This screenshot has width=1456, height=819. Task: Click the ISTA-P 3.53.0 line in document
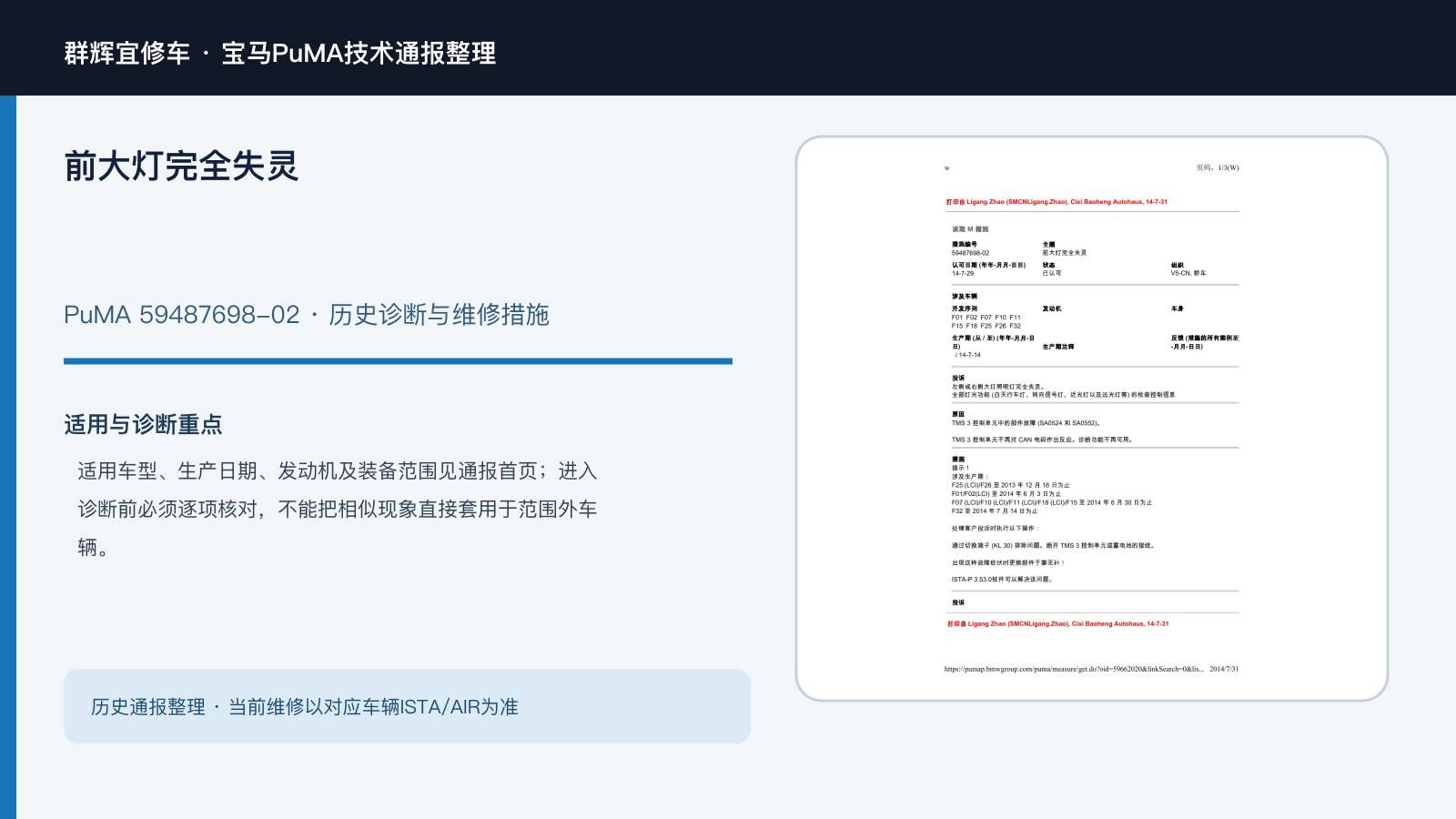point(1003,580)
